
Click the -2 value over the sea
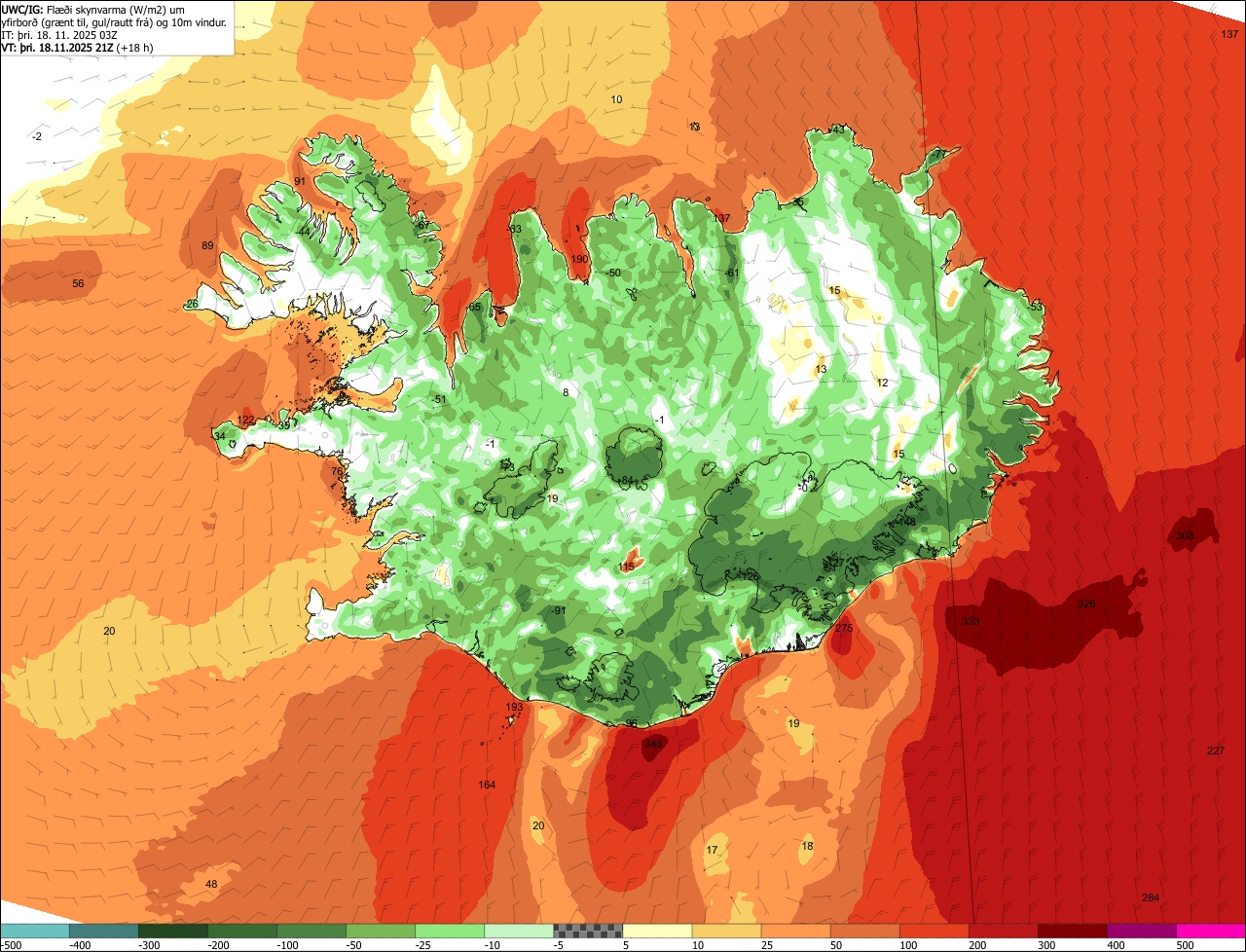tap(37, 136)
